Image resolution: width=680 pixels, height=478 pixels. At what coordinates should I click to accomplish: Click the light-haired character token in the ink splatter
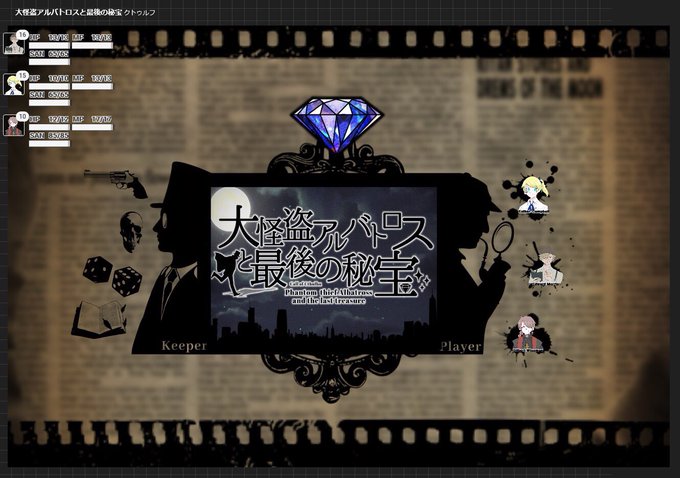[544, 268]
